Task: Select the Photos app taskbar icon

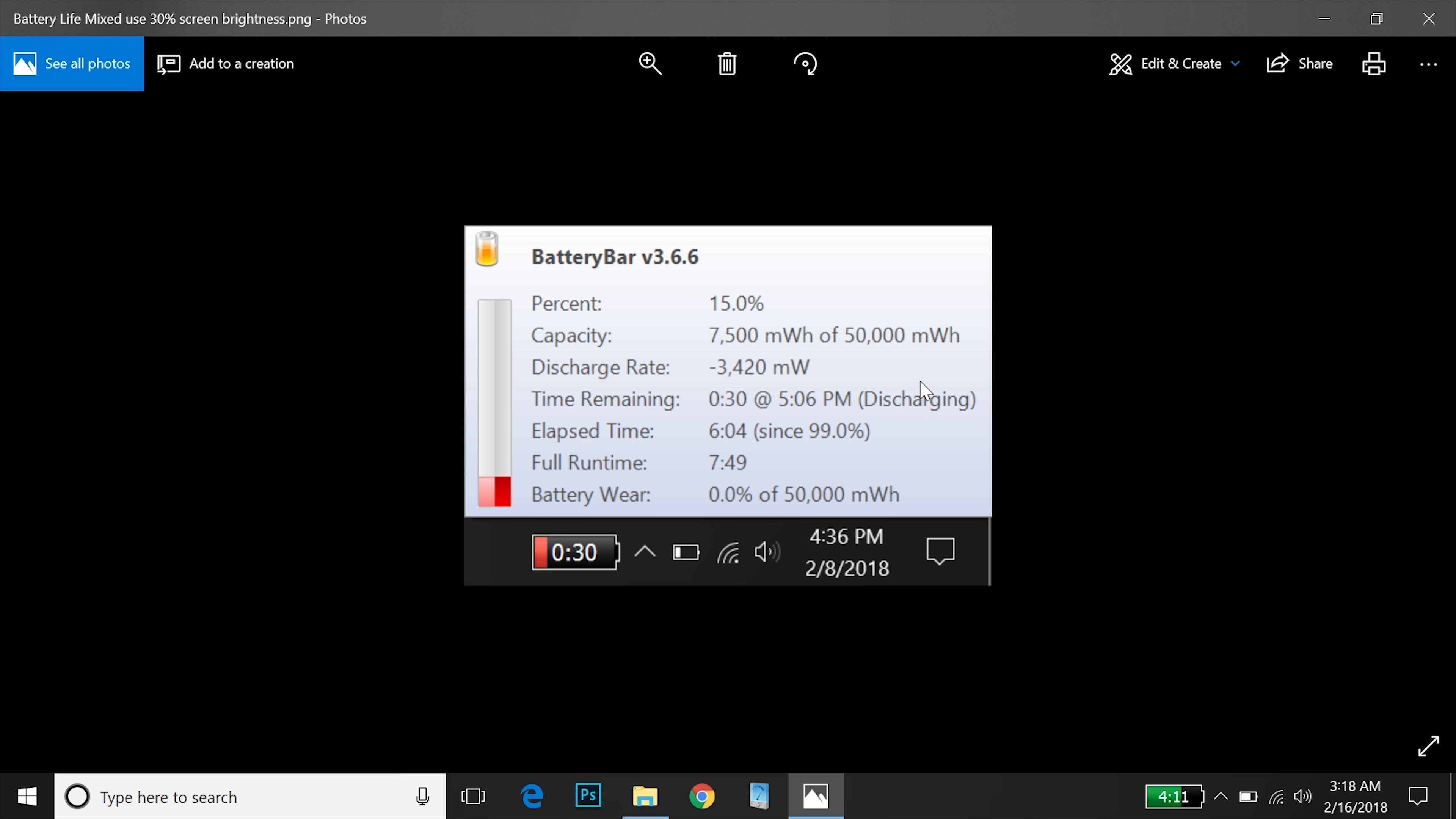Action: tap(816, 796)
